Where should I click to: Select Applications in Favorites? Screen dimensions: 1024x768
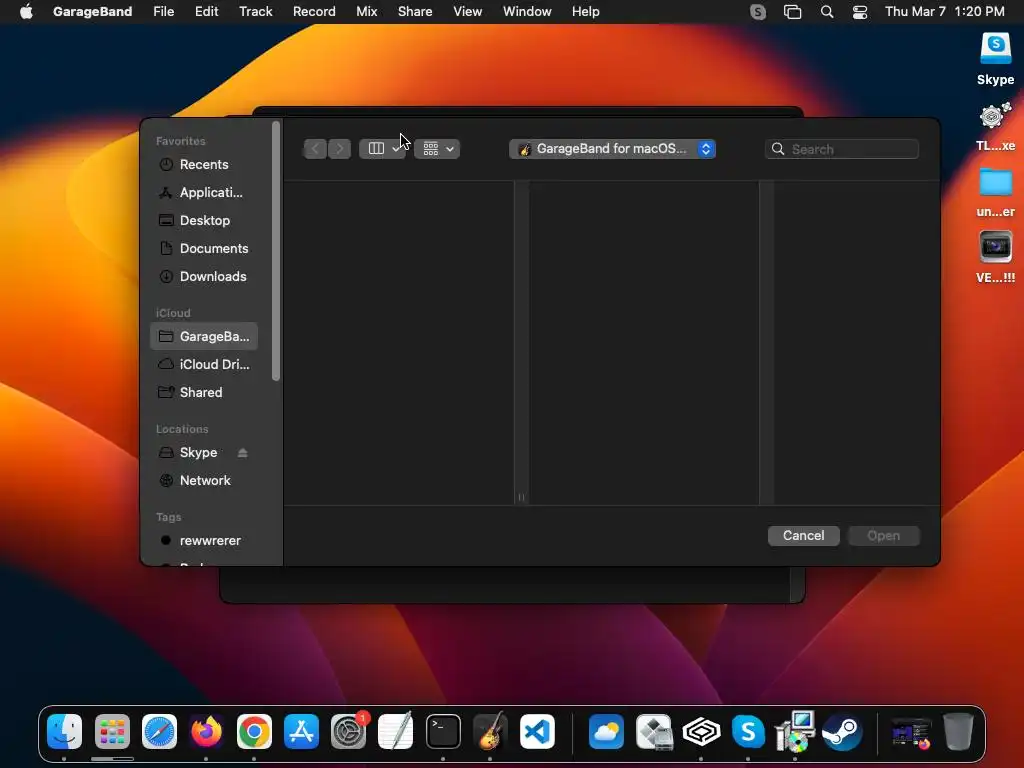(204, 193)
